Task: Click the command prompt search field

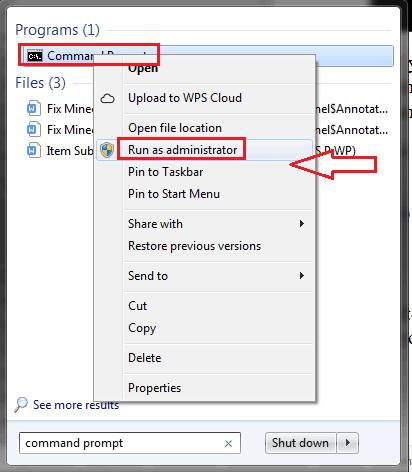Action: pyautogui.click(x=130, y=443)
